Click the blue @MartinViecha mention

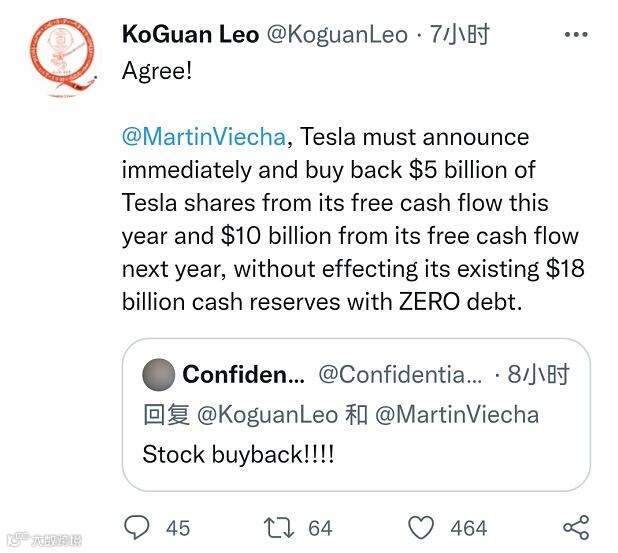click(x=206, y=136)
